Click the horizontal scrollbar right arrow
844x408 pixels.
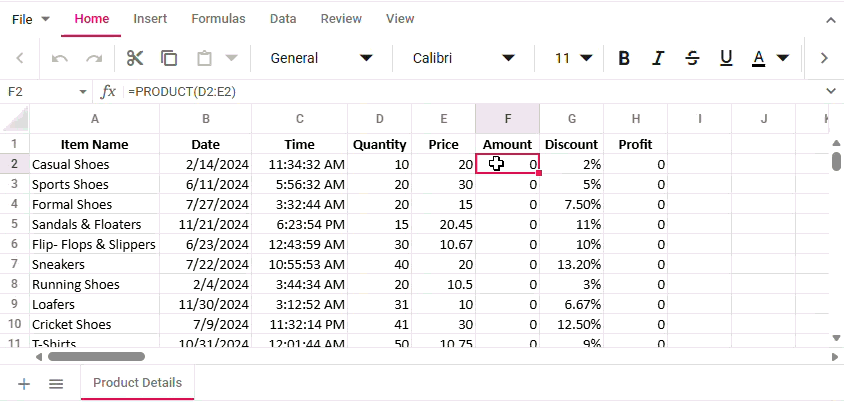(x=835, y=356)
